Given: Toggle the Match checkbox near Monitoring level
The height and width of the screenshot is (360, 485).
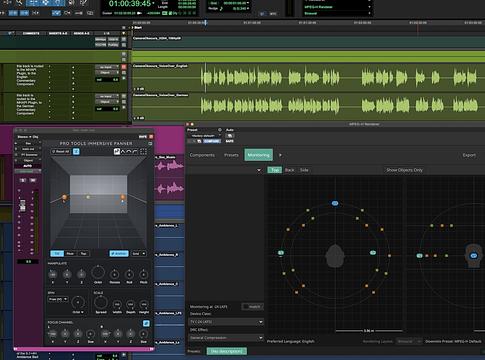Looking at the screenshot, I should [252, 306].
